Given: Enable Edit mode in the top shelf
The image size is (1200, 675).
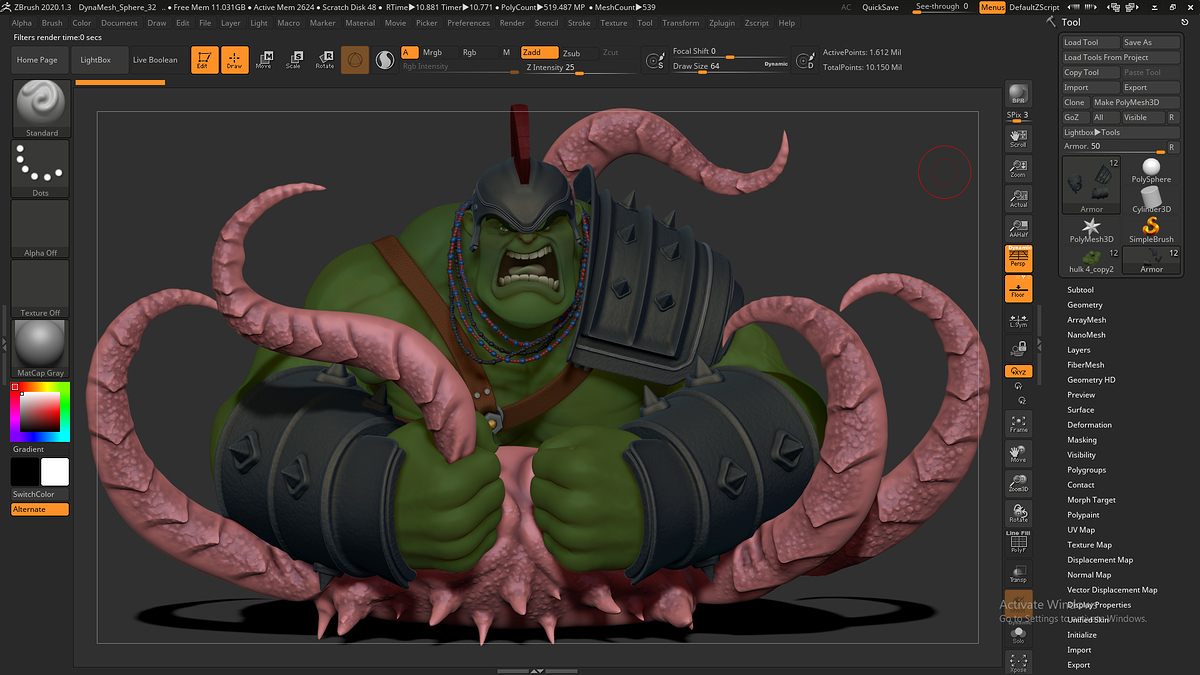Looking at the screenshot, I should [204, 60].
